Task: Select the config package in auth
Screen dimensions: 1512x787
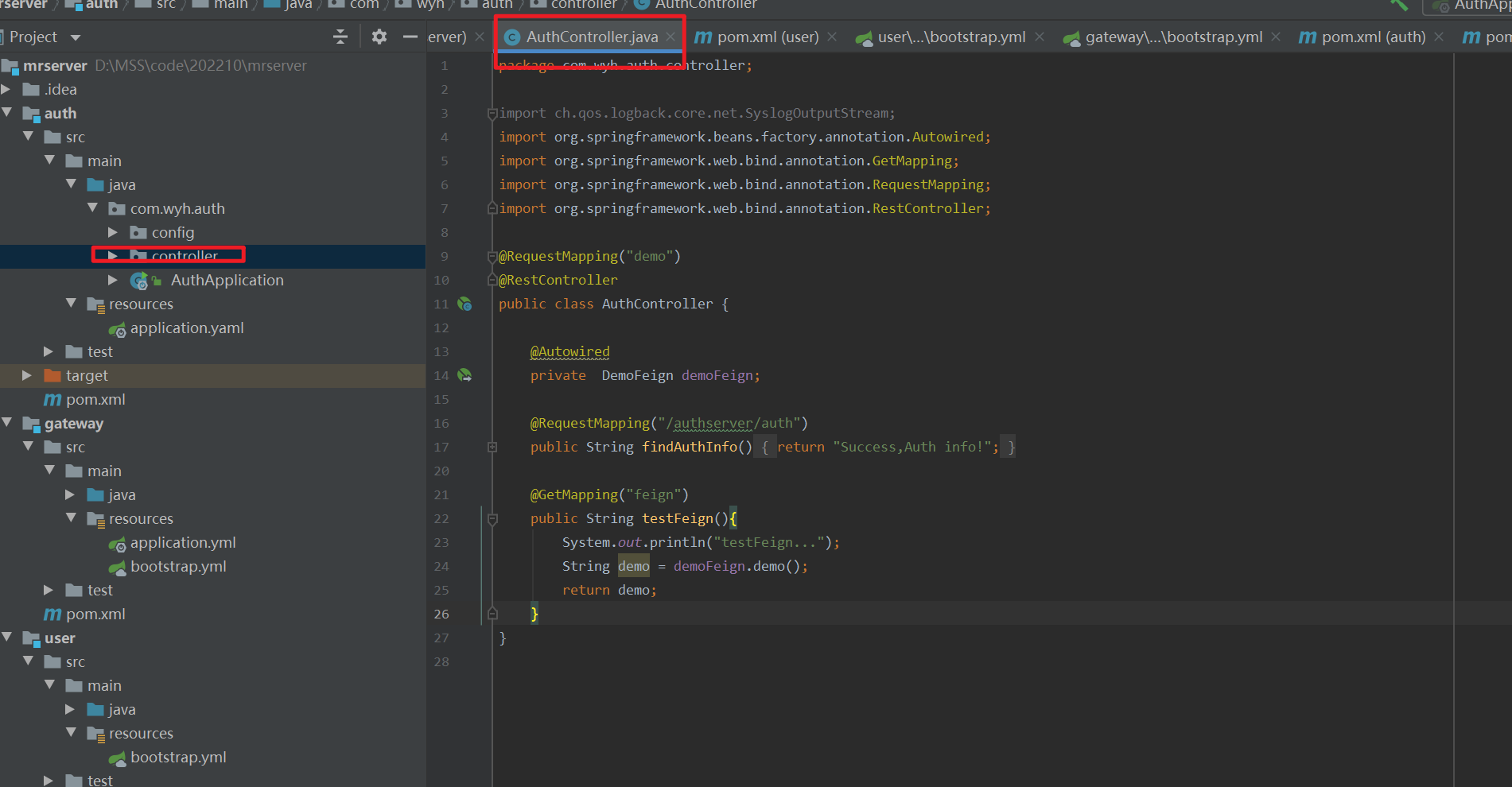Action: 173,232
